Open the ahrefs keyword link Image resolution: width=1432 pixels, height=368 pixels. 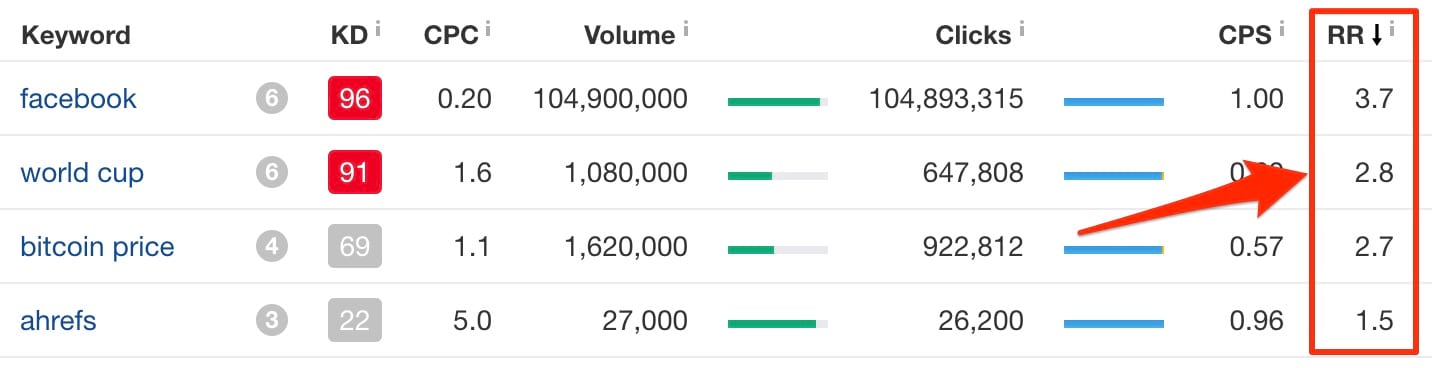(58, 321)
